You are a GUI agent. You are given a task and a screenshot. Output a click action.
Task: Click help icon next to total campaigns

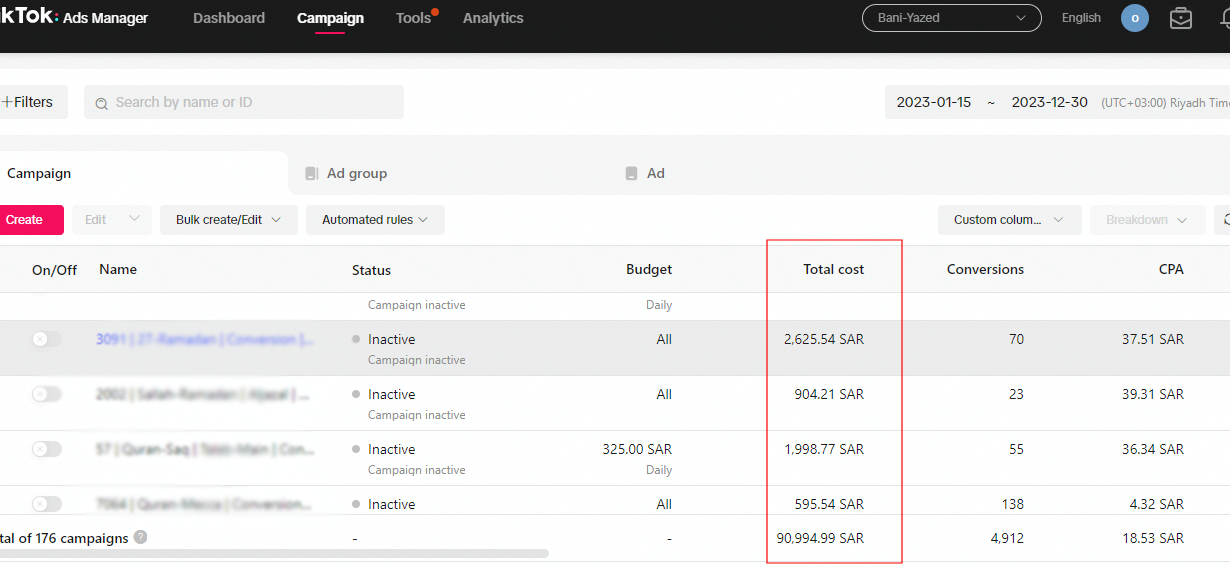(x=141, y=537)
